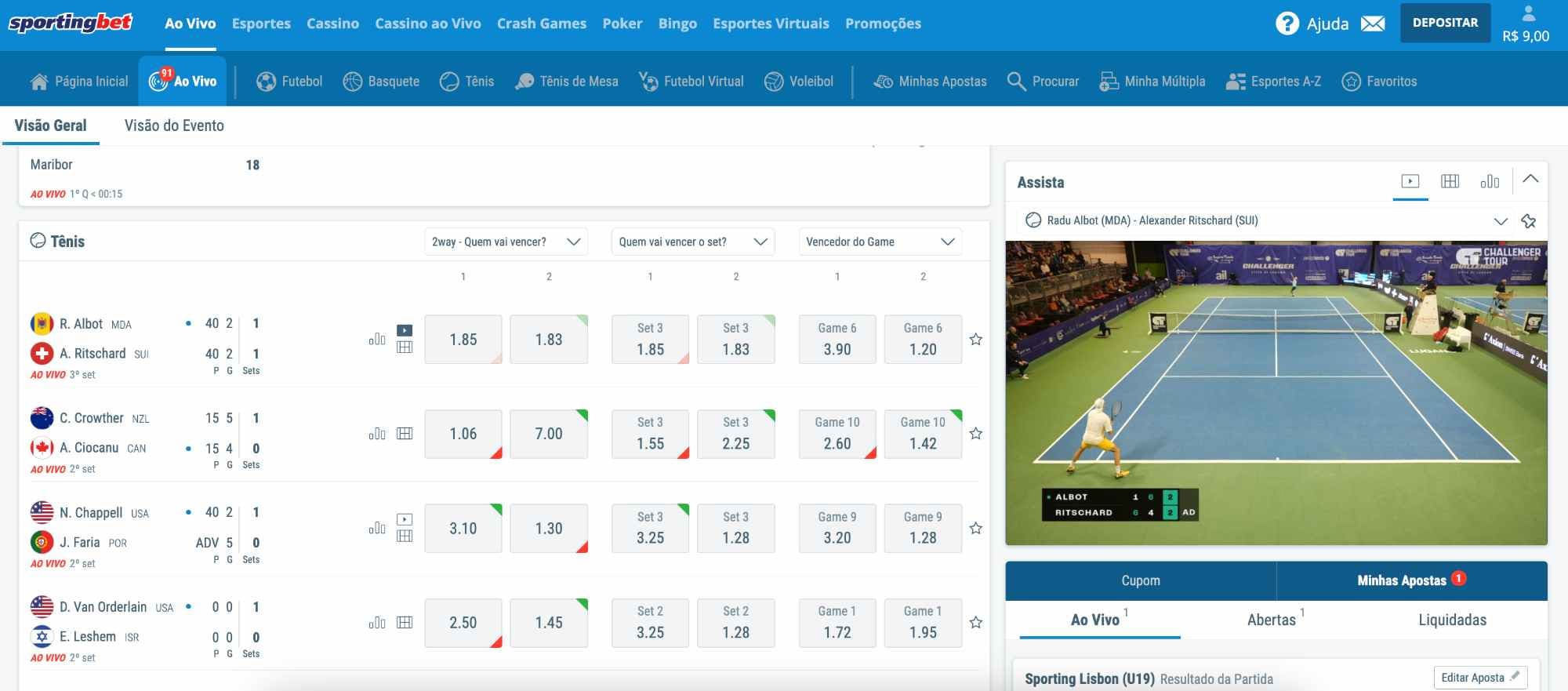Show video stream in Assista panel
Screen dimensions: 1568x691
coord(1410,181)
